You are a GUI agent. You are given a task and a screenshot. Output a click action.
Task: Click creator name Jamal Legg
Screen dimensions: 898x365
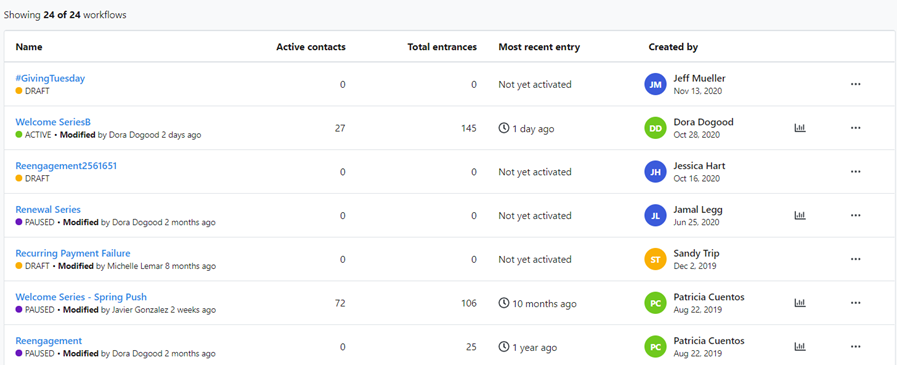tap(698, 210)
